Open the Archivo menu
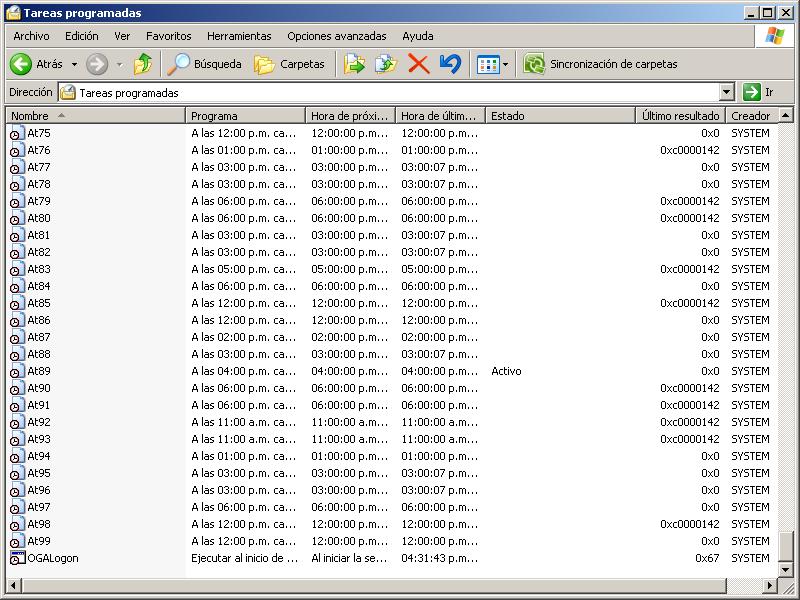800x600 pixels. 31,36
